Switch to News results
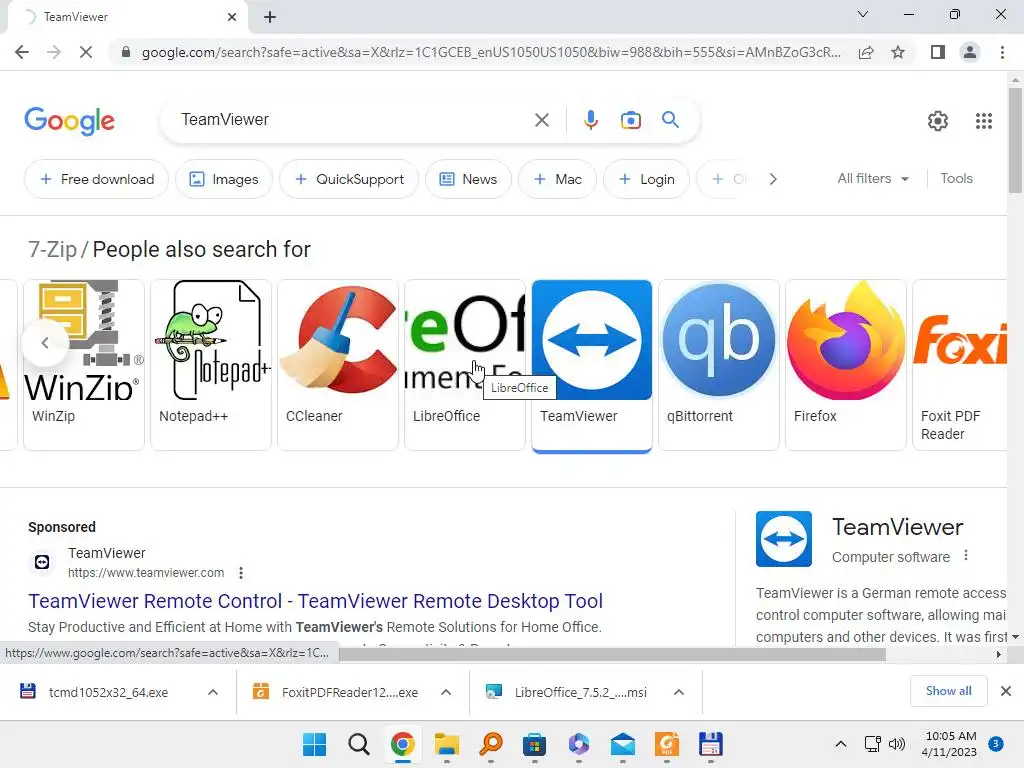 point(468,179)
